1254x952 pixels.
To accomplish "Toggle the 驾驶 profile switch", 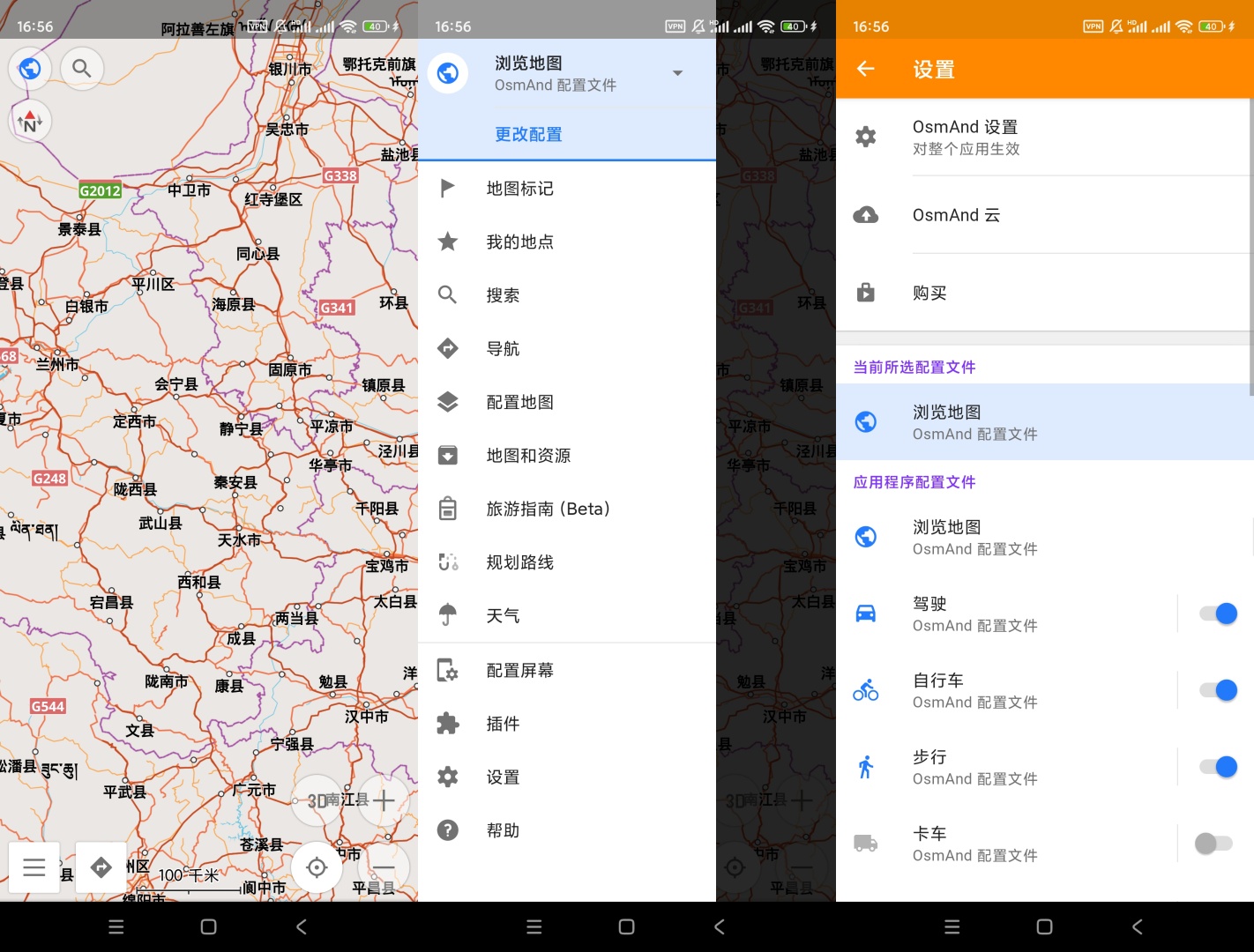I will click(x=1217, y=614).
